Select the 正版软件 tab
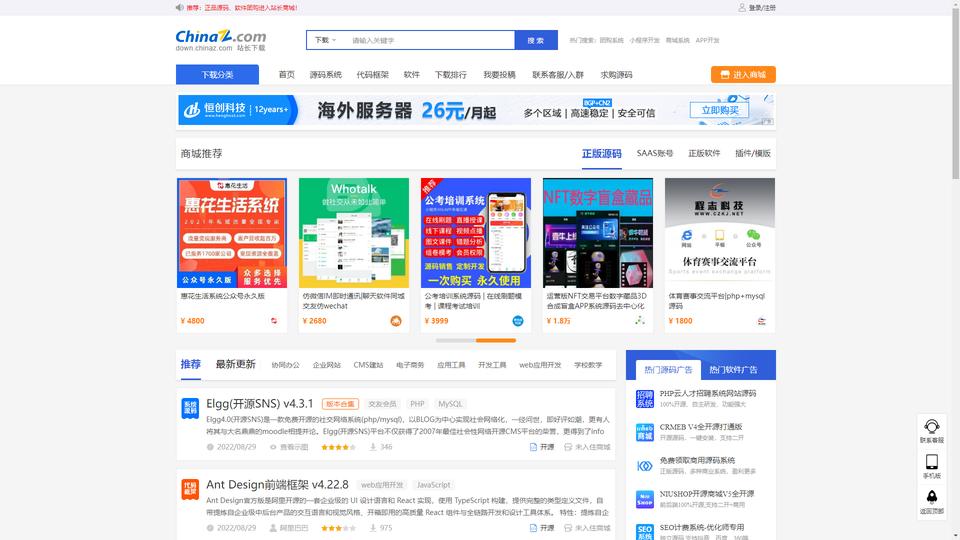960x540 pixels. [x=704, y=154]
